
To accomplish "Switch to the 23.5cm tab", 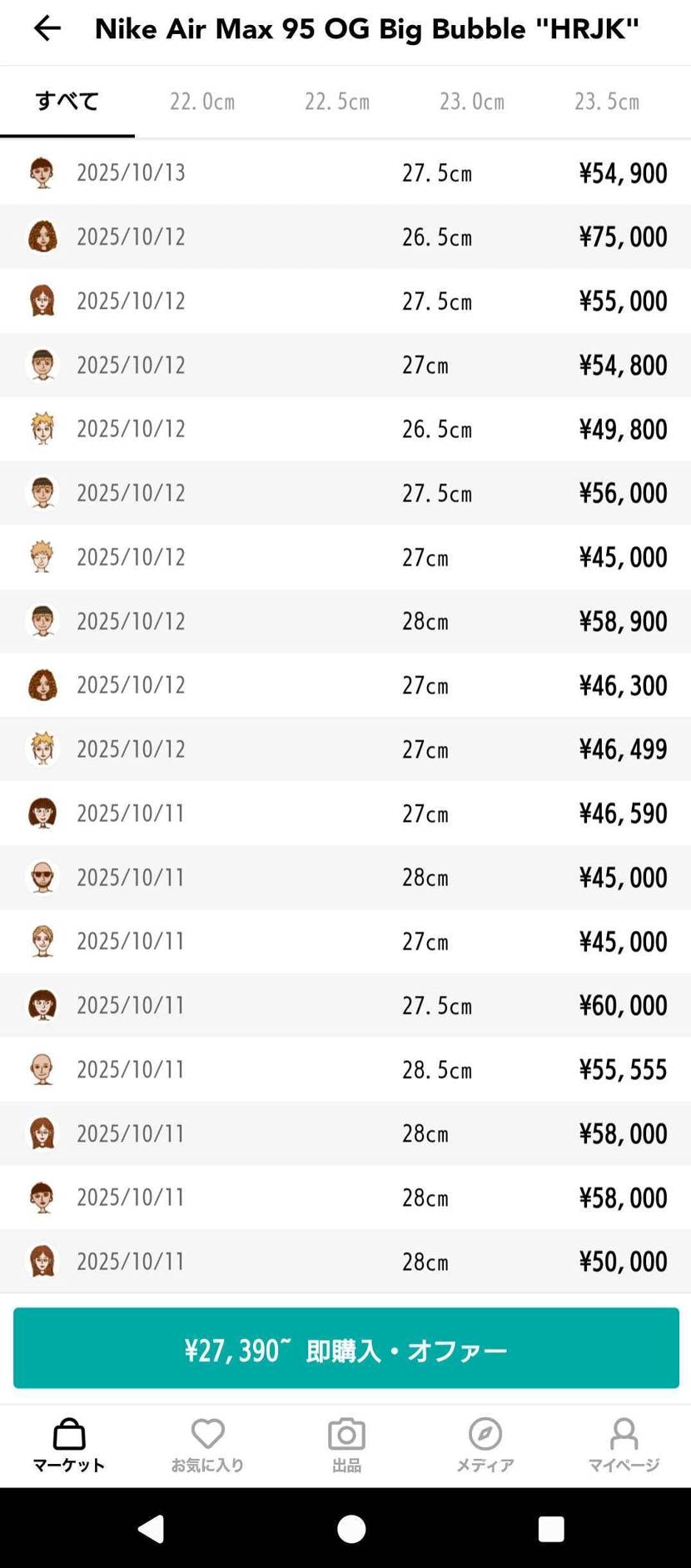I will click(607, 102).
